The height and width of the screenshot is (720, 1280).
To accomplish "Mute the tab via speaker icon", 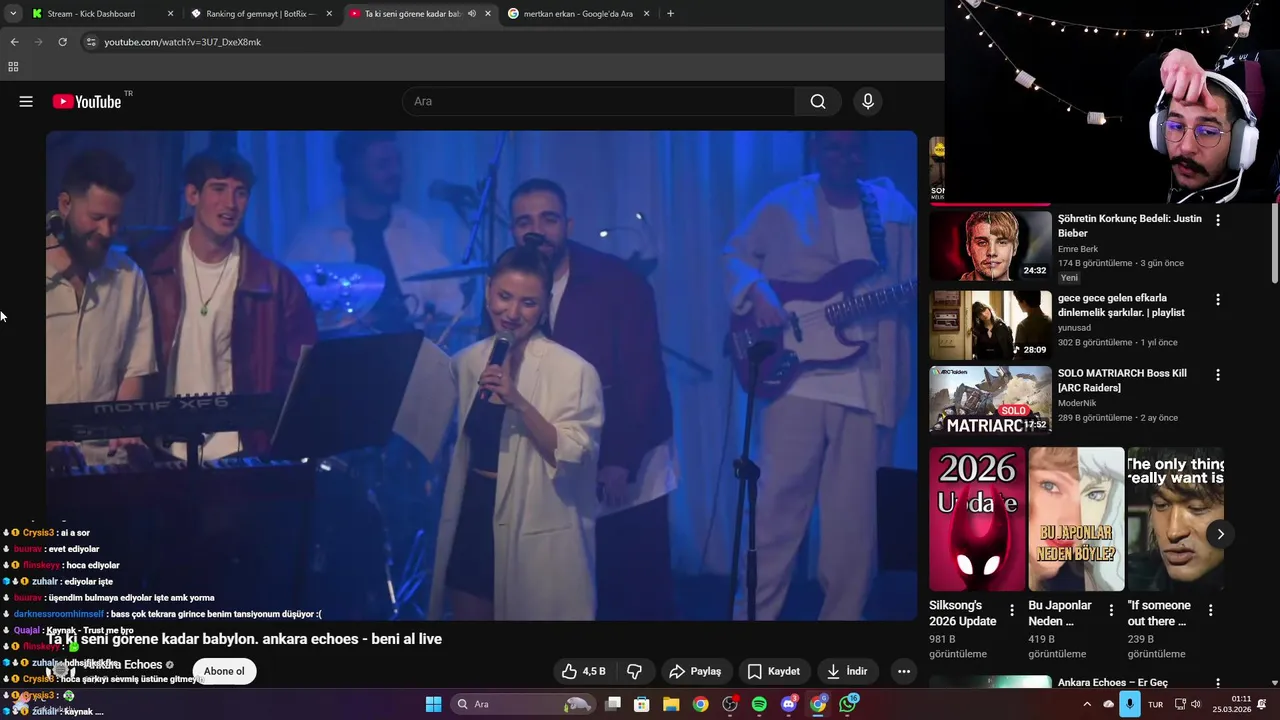I will (472, 14).
